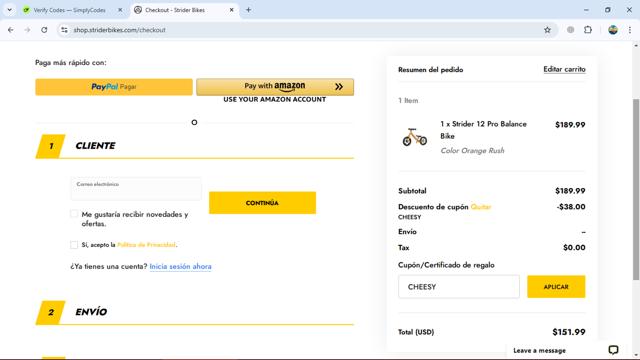Choose Pay with Amazon button
The image size is (640, 360).
275,87
